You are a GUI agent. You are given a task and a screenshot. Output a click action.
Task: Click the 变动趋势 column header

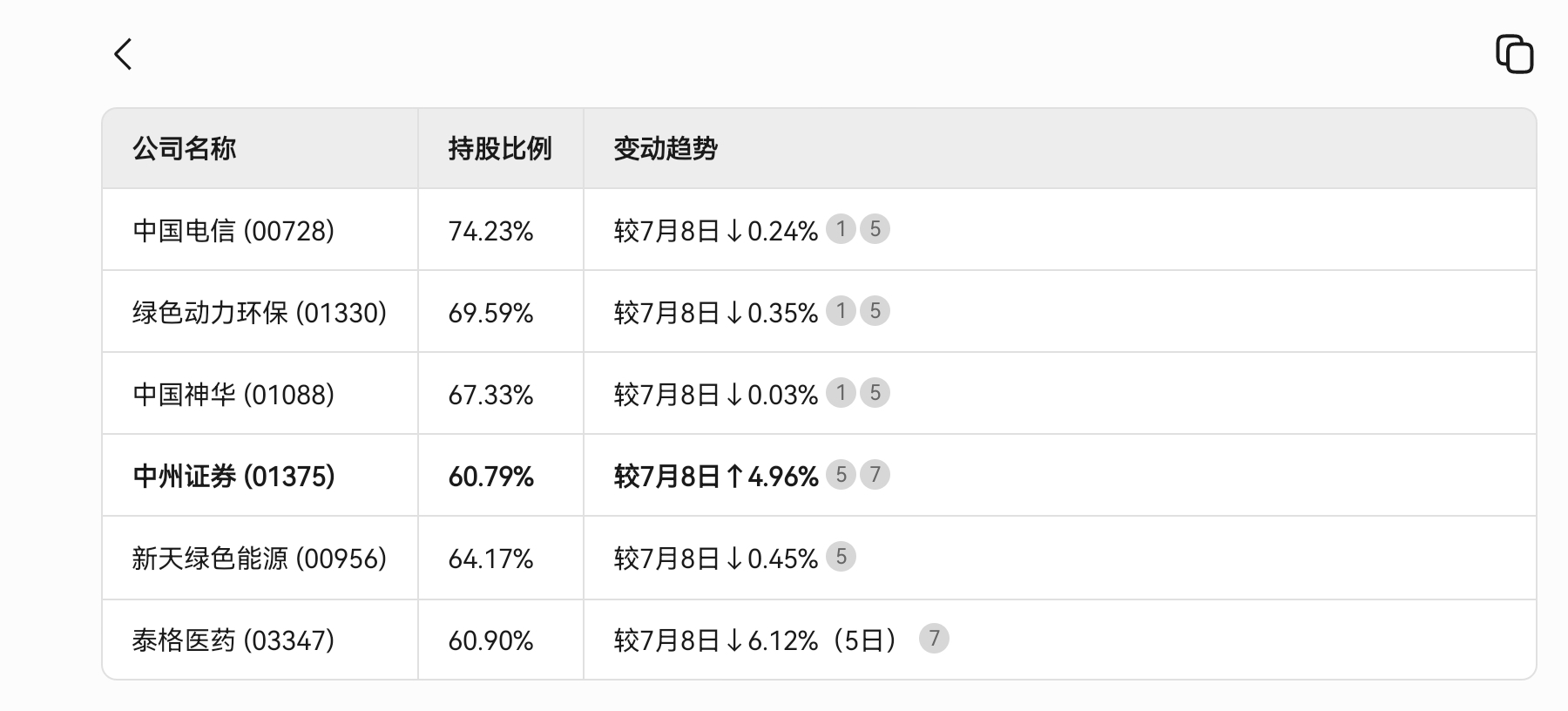(x=666, y=149)
